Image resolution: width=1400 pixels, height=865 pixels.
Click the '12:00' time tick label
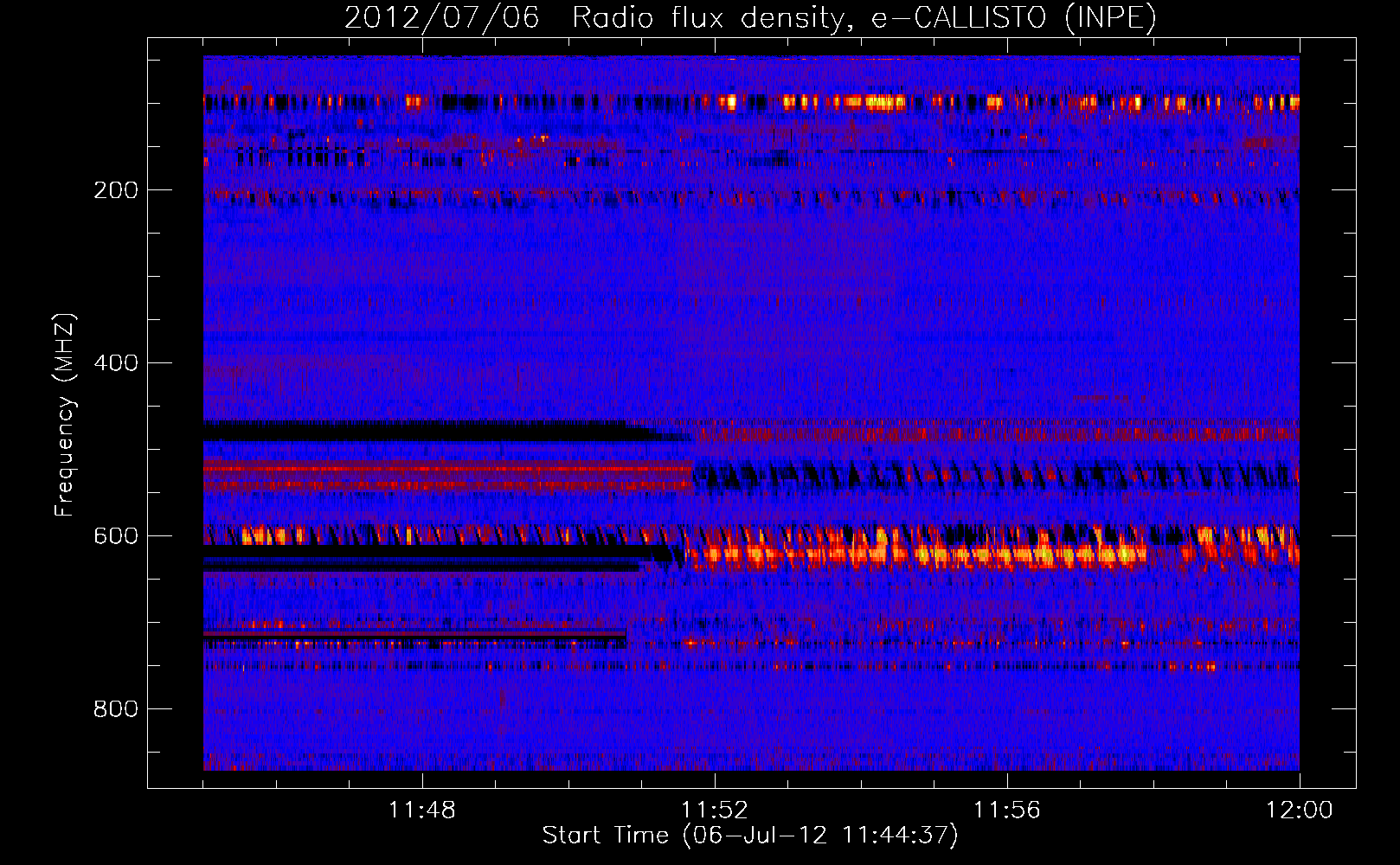point(1300,811)
